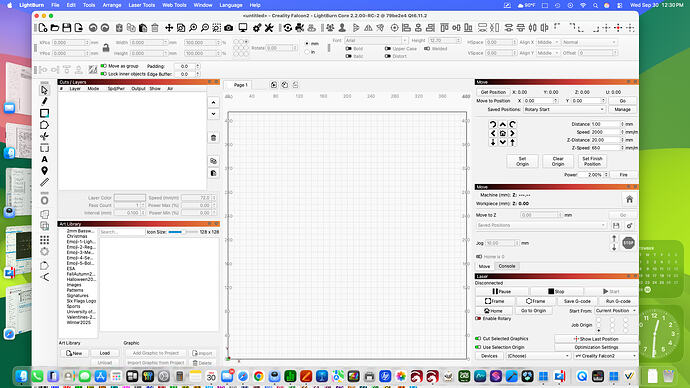
Task: Open a file with the folder icon
Action: [x=55, y=28]
